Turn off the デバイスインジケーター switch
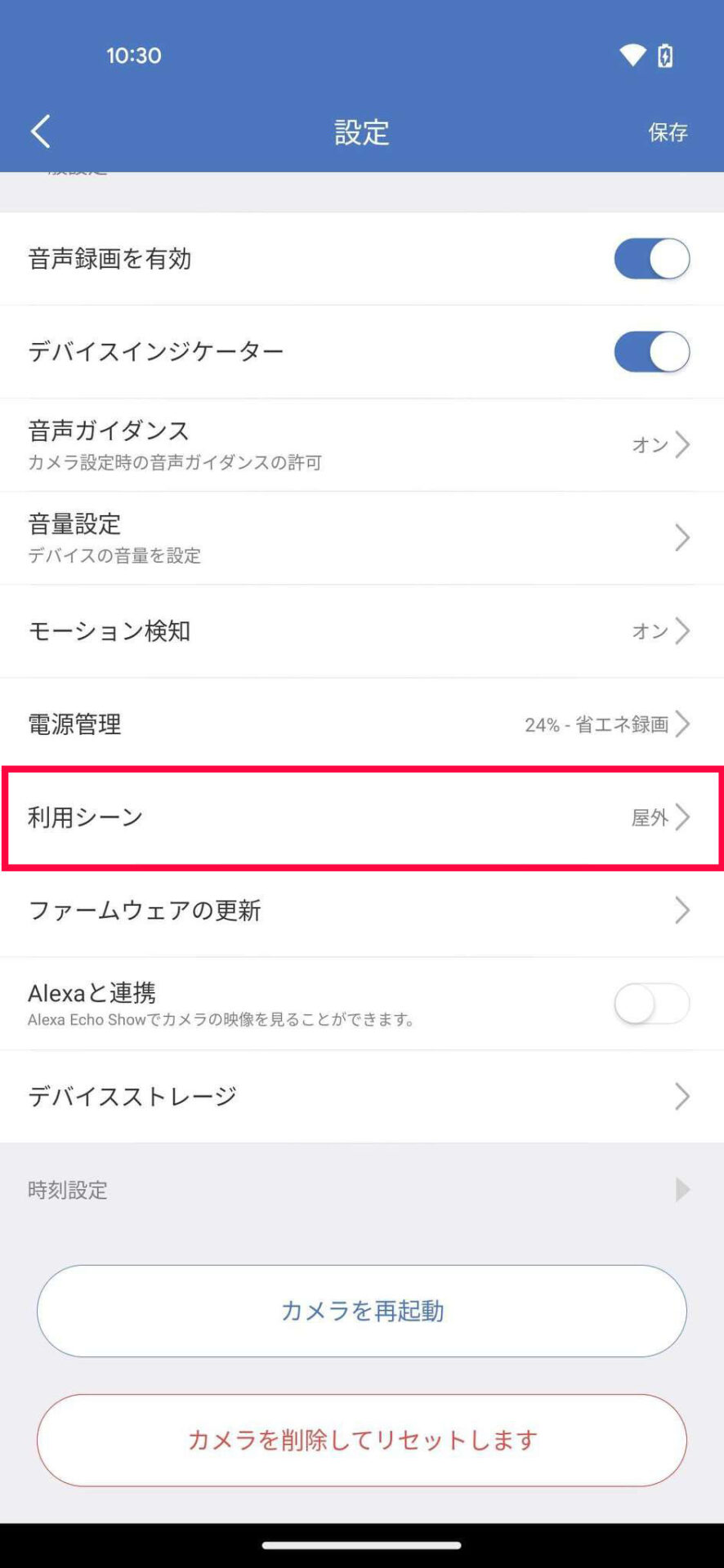The image size is (724, 1568). [651, 352]
